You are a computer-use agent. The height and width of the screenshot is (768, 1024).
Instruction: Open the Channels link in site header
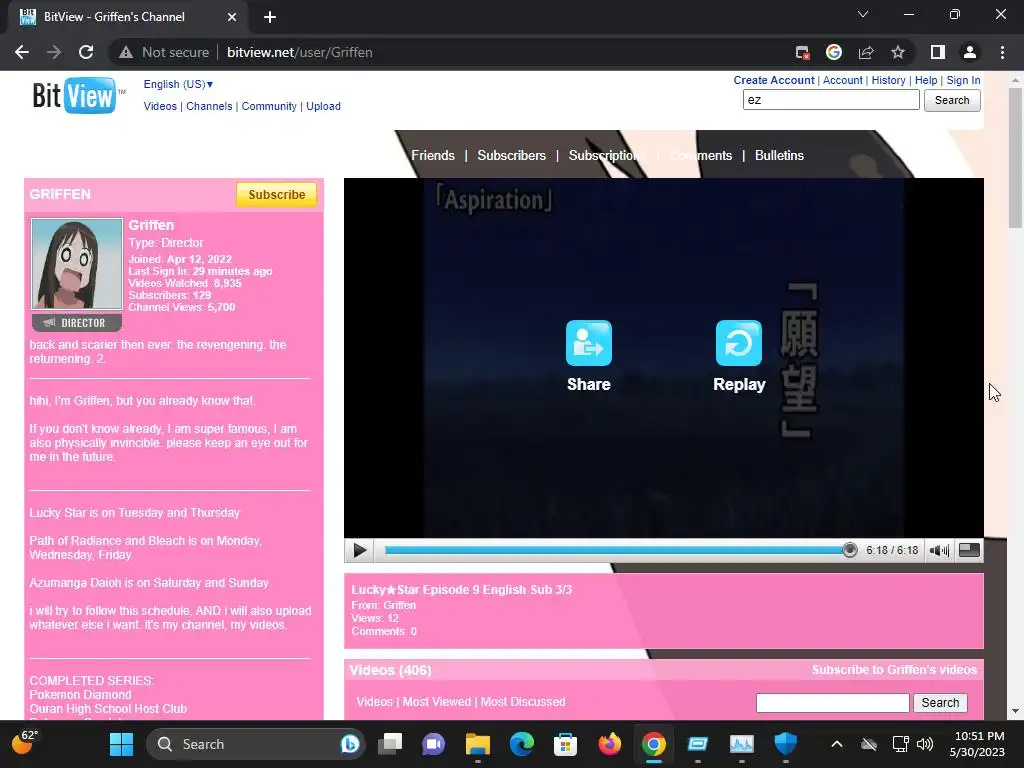tap(209, 106)
